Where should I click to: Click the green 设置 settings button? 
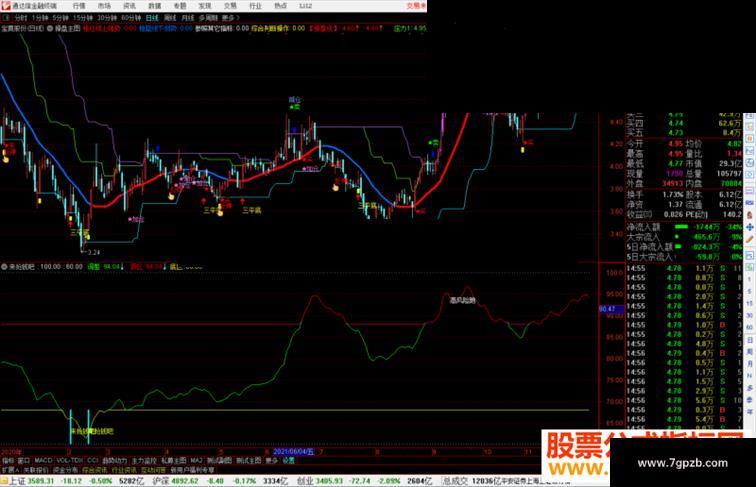point(288,460)
